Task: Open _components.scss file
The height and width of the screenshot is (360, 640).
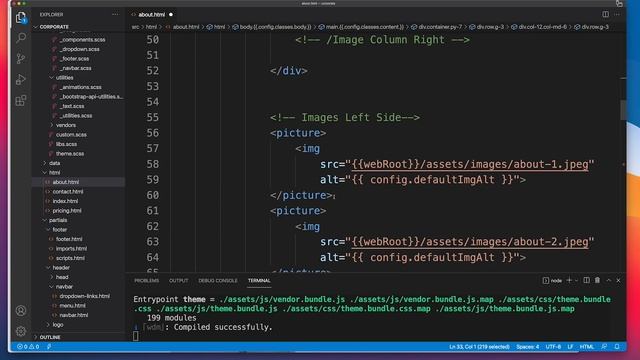Action: (82, 40)
